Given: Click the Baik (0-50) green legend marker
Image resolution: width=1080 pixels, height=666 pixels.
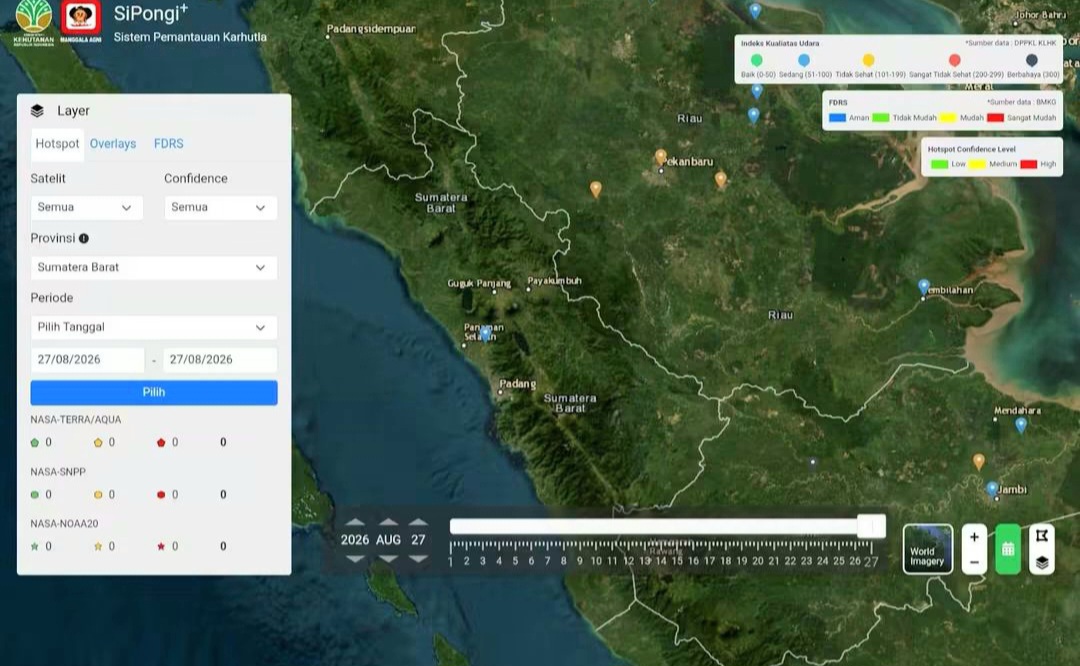Looking at the screenshot, I should coord(756,61).
